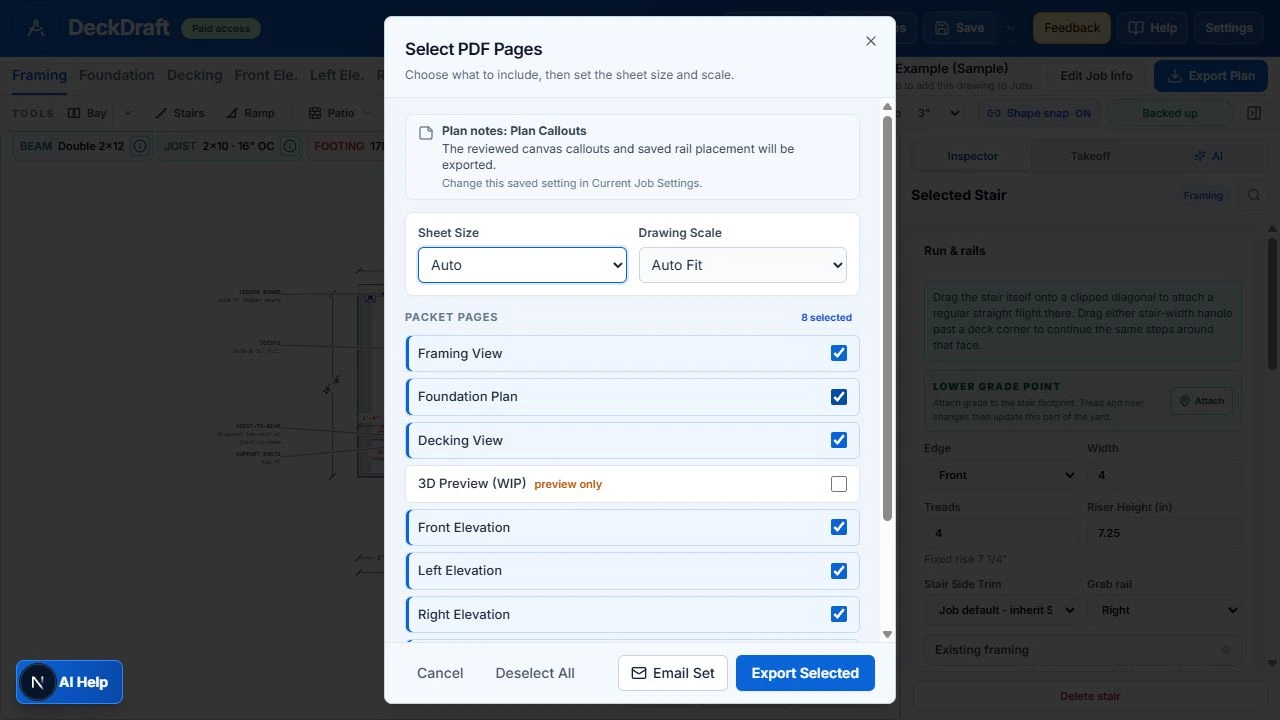
Task: Click the Save button in header
Action: (959, 28)
